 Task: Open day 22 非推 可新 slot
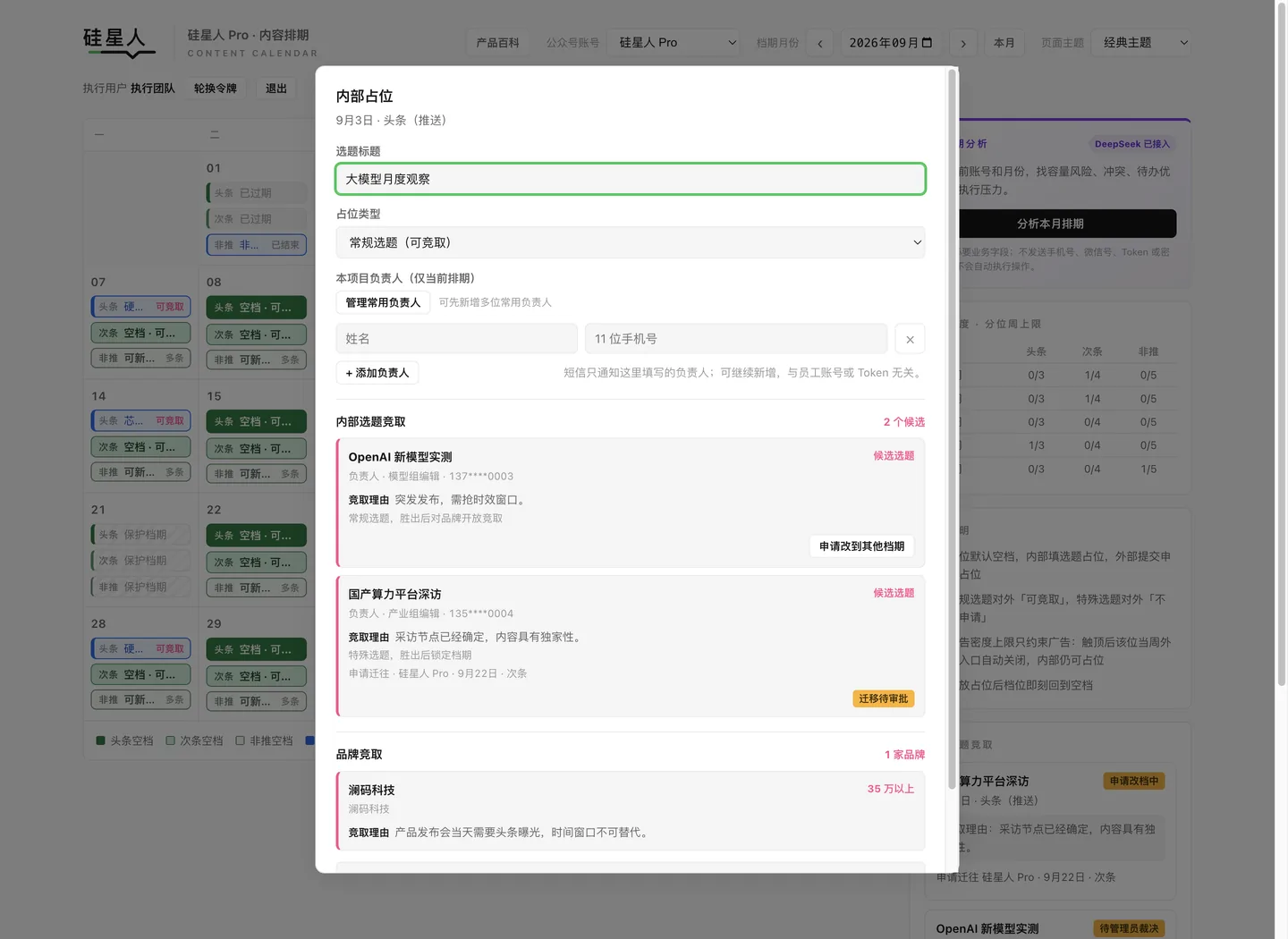(256, 588)
